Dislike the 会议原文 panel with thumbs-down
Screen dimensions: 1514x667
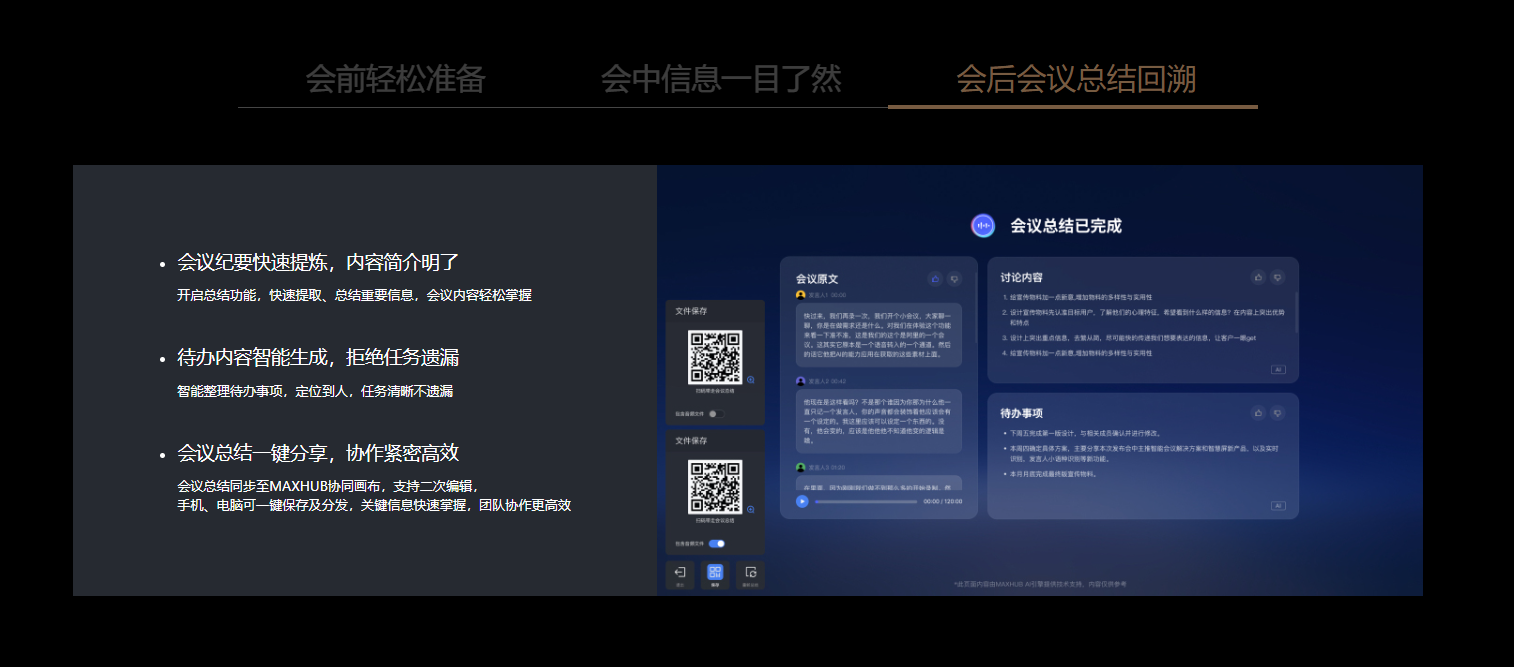coord(954,279)
